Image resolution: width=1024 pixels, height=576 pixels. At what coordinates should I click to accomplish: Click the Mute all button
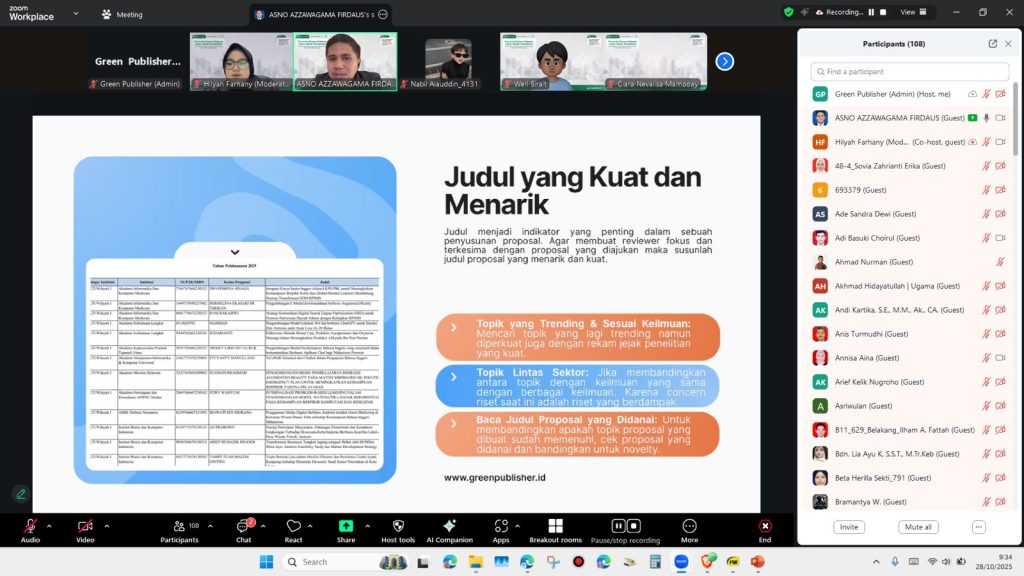pyautogui.click(x=917, y=527)
